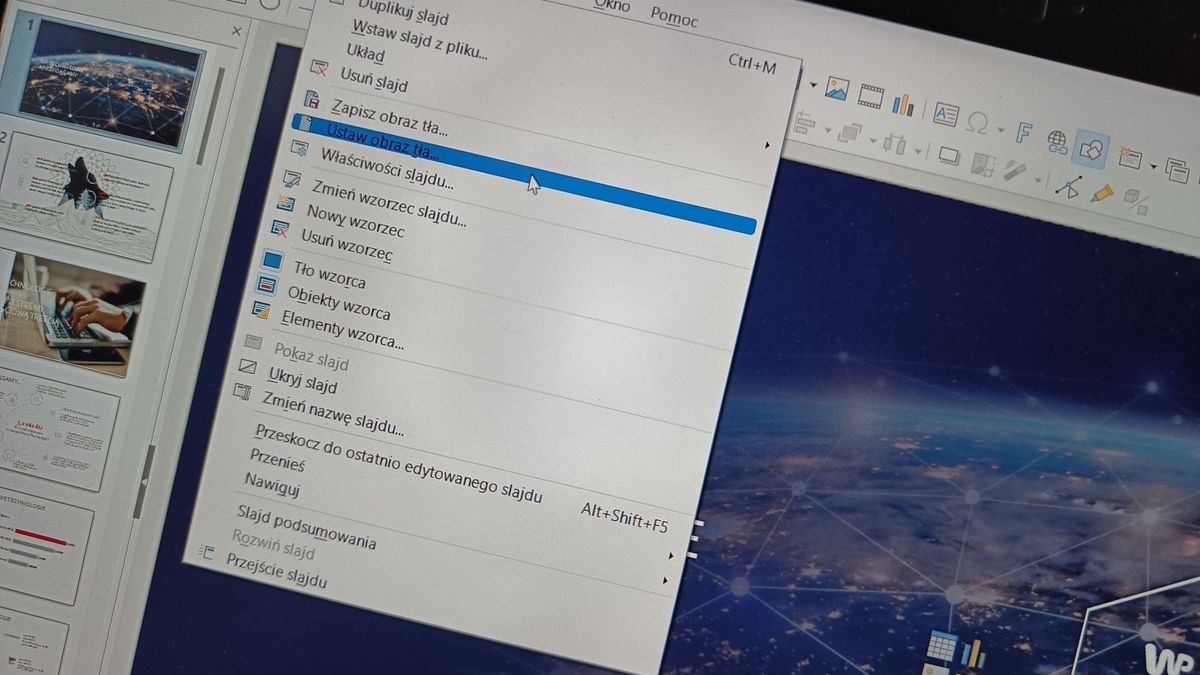The width and height of the screenshot is (1200, 675).
Task: Open the Filter dropdown arrow
Action: coord(1038,178)
